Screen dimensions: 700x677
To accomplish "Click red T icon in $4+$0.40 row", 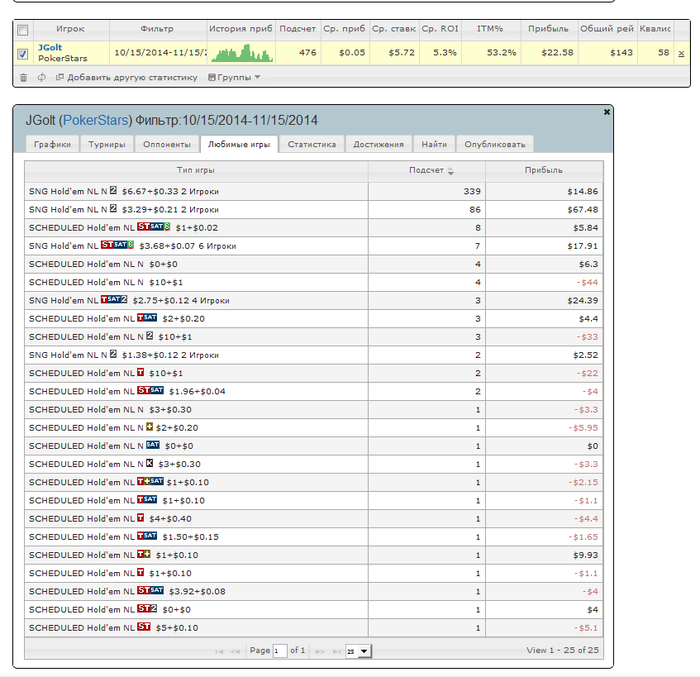I will (141, 518).
